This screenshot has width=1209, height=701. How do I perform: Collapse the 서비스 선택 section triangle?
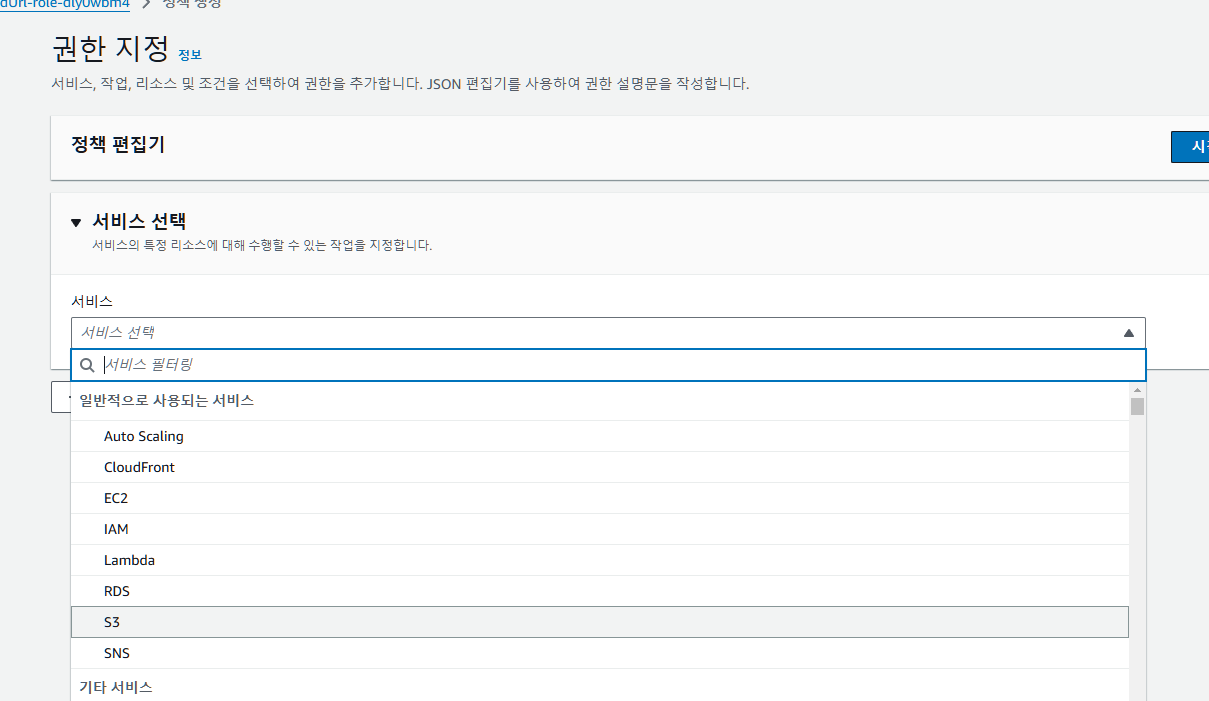(76, 223)
